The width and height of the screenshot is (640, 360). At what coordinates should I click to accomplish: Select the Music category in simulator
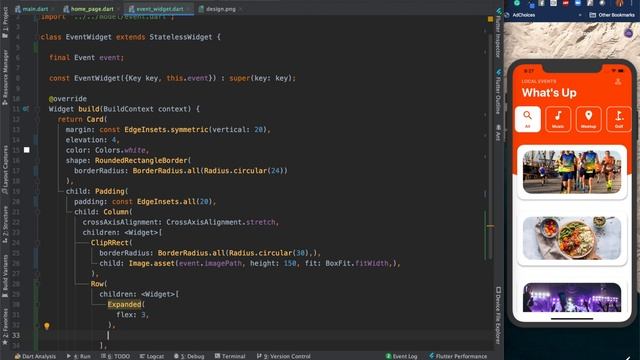pyautogui.click(x=558, y=119)
